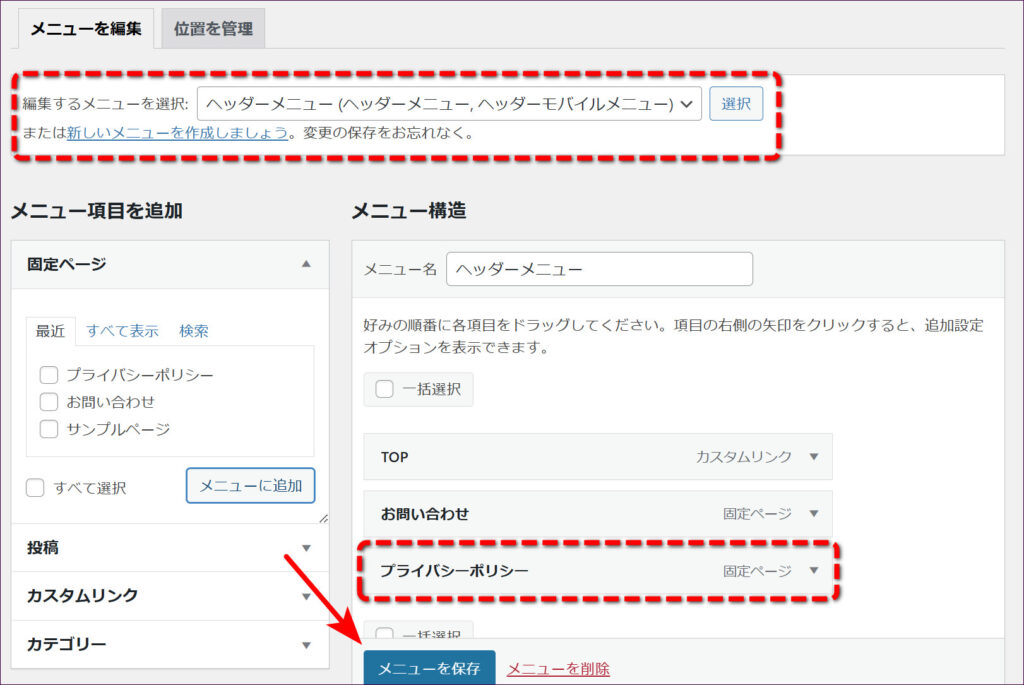Check the プライバシーポリシー checkbox
Image resolution: width=1024 pixels, height=685 pixels.
[x=48, y=375]
